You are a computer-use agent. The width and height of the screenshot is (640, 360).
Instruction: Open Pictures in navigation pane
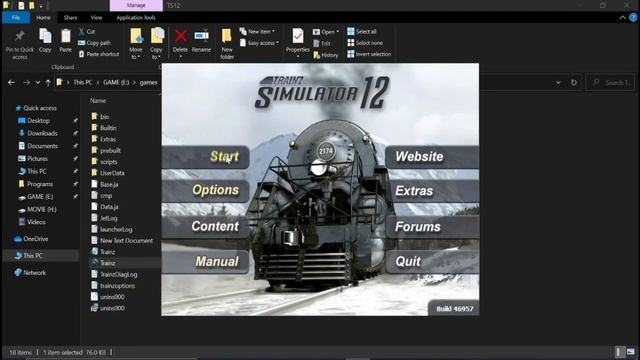pyautogui.click(x=33, y=159)
